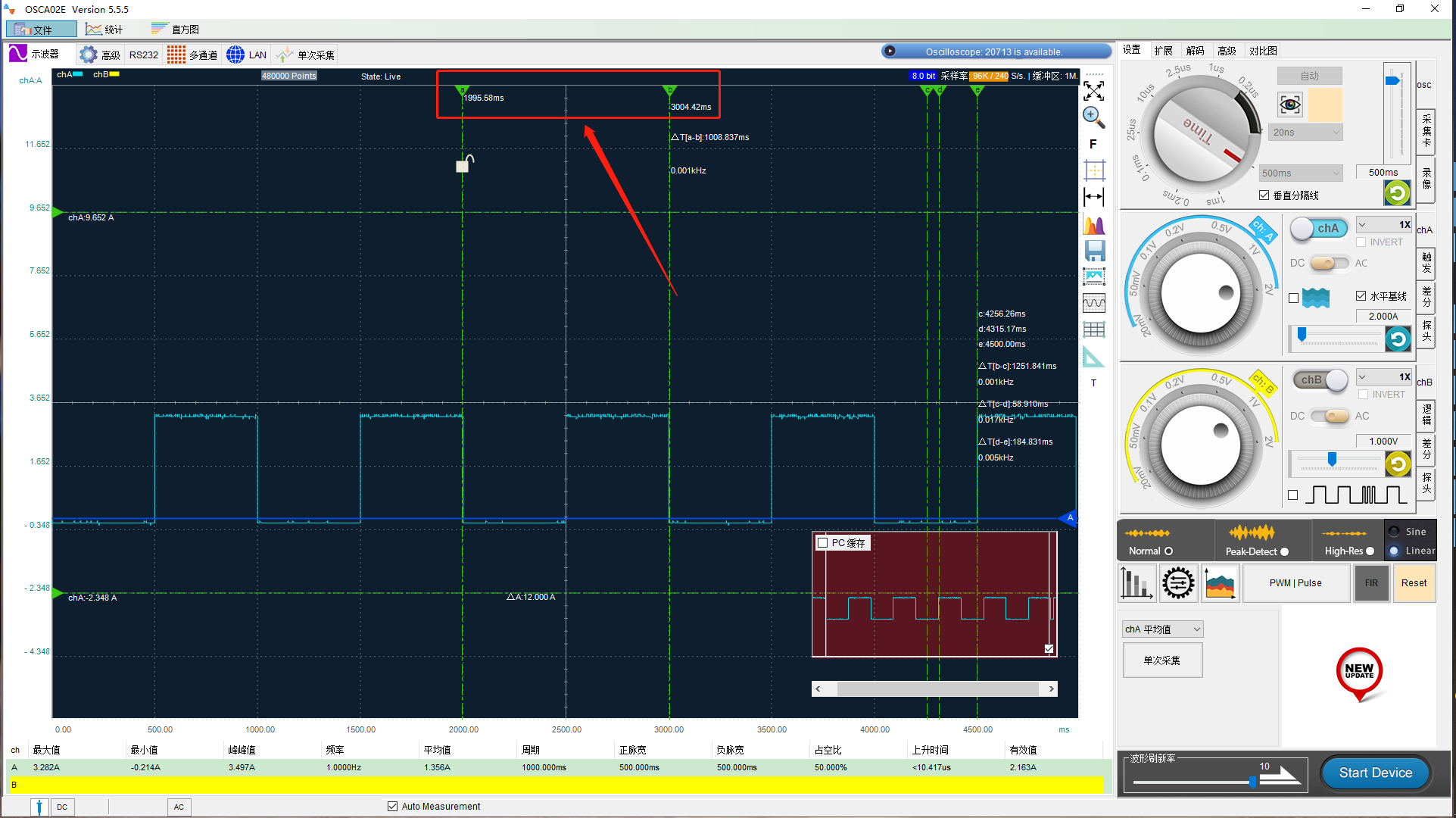Screen dimensions: 1456x818
Task: Select the Peak-Detect radio option
Action: (x=1284, y=551)
